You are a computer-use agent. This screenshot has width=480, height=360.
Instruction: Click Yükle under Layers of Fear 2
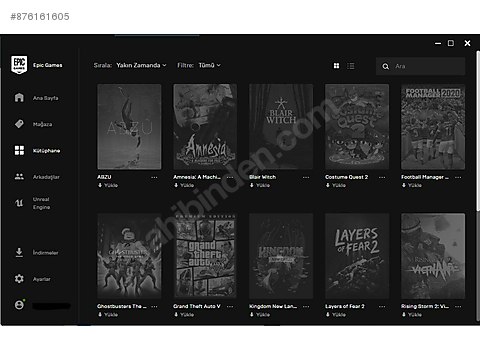(x=336, y=314)
